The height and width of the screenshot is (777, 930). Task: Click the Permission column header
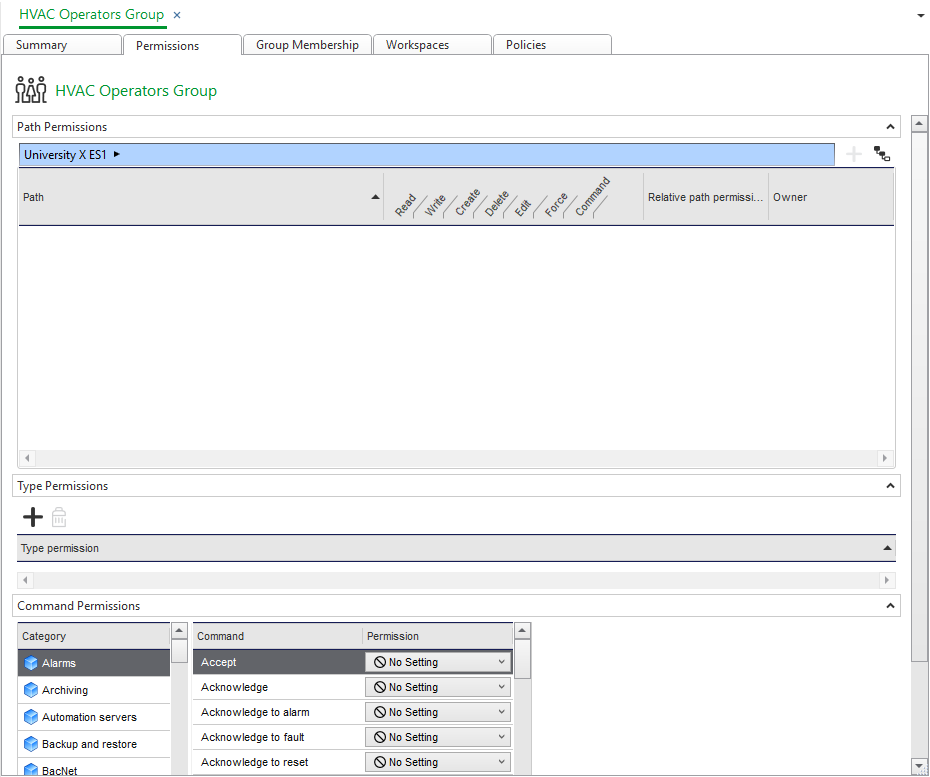click(x=438, y=636)
